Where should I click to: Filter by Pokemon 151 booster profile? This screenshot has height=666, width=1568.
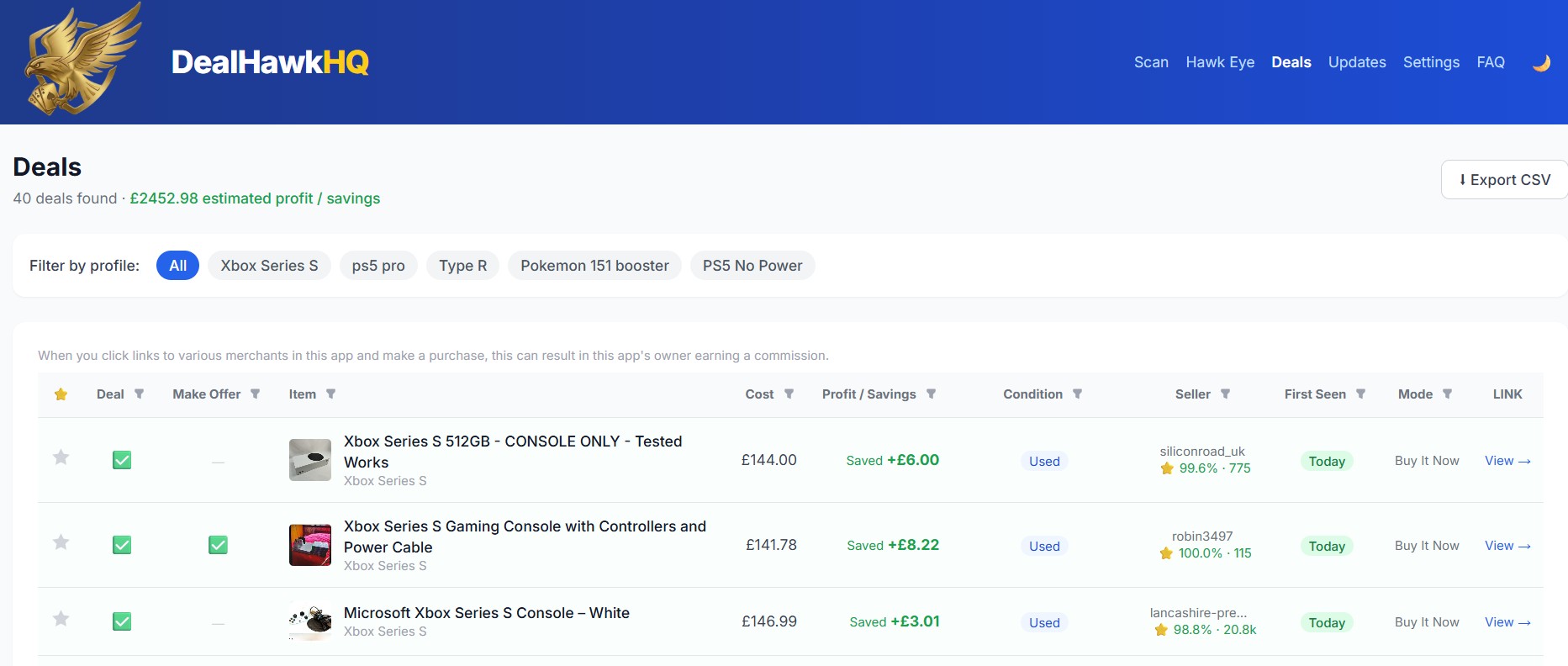click(x=594, y=266)
